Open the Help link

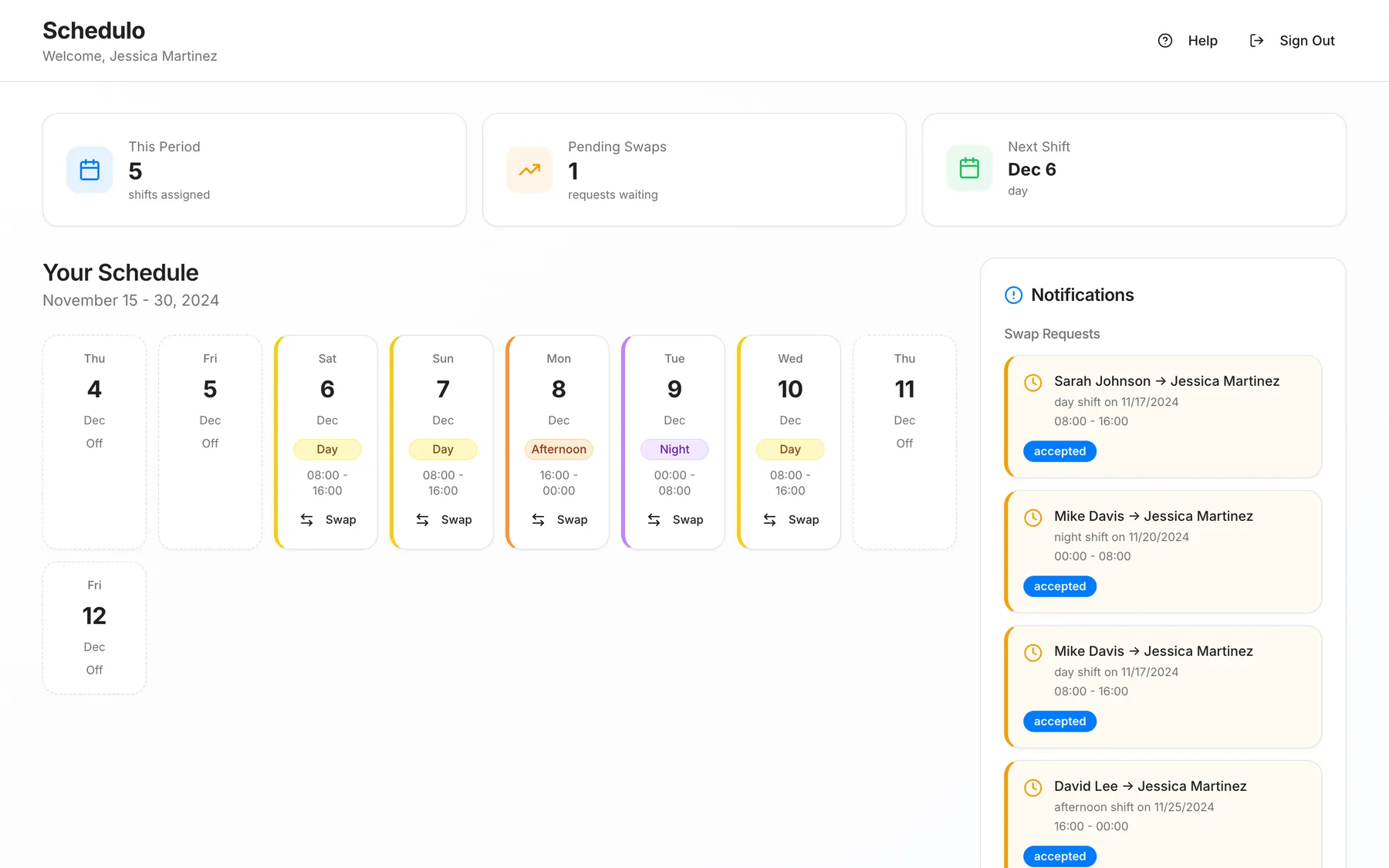click(1188, 41)
